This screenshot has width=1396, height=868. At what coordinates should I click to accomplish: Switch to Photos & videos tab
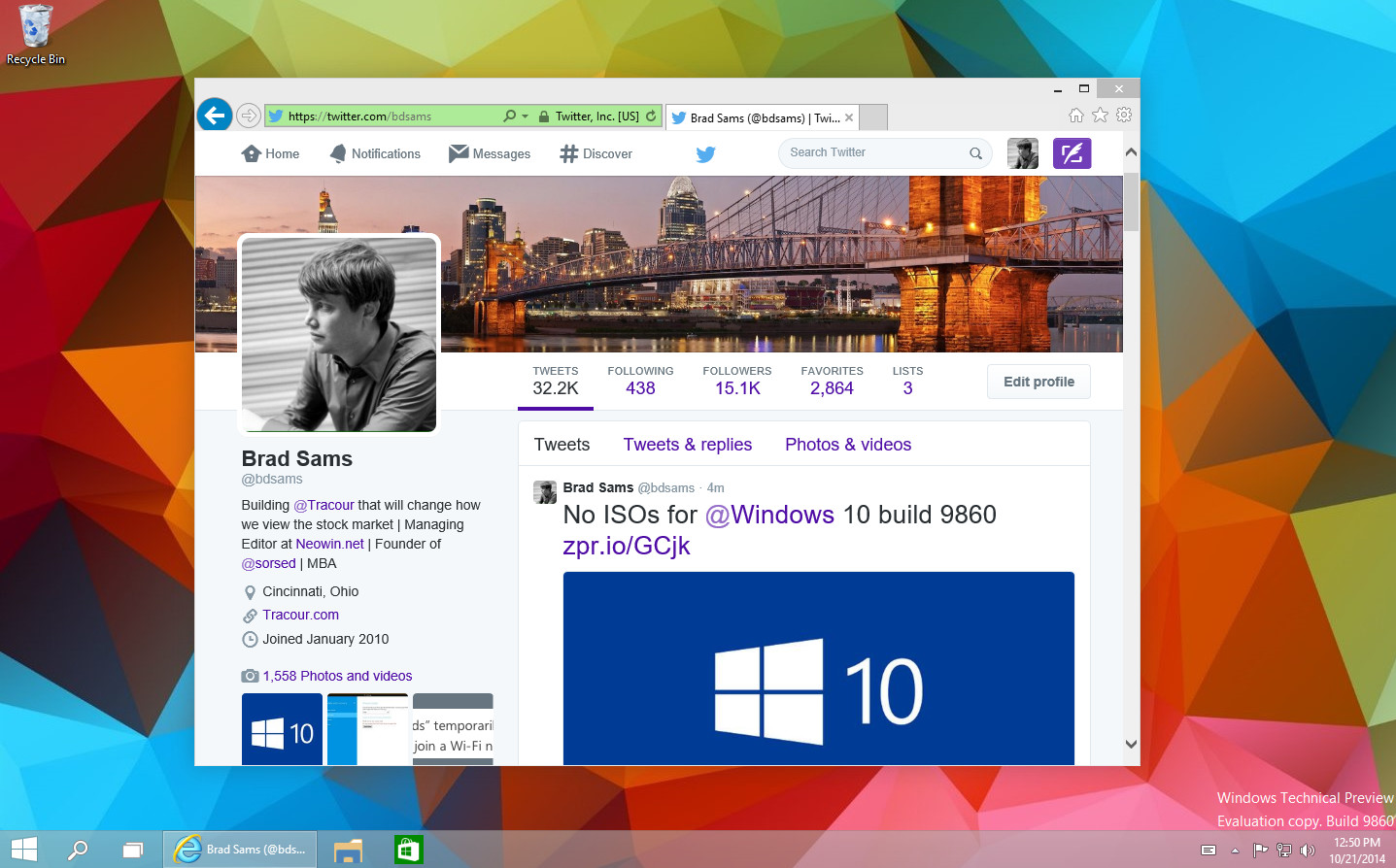click(x=848, y=445)
